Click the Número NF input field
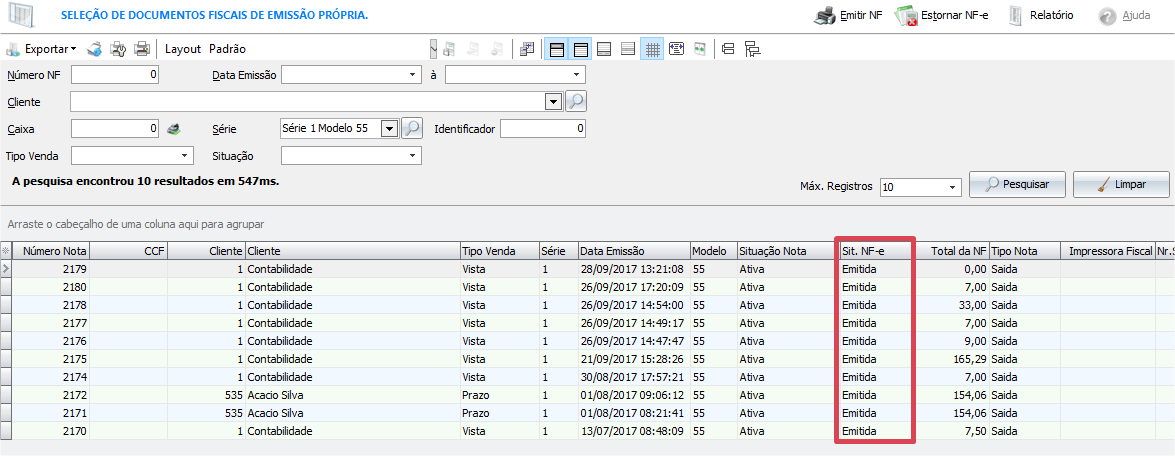Screen dimensions: 1175x456 tap(115, 75)
